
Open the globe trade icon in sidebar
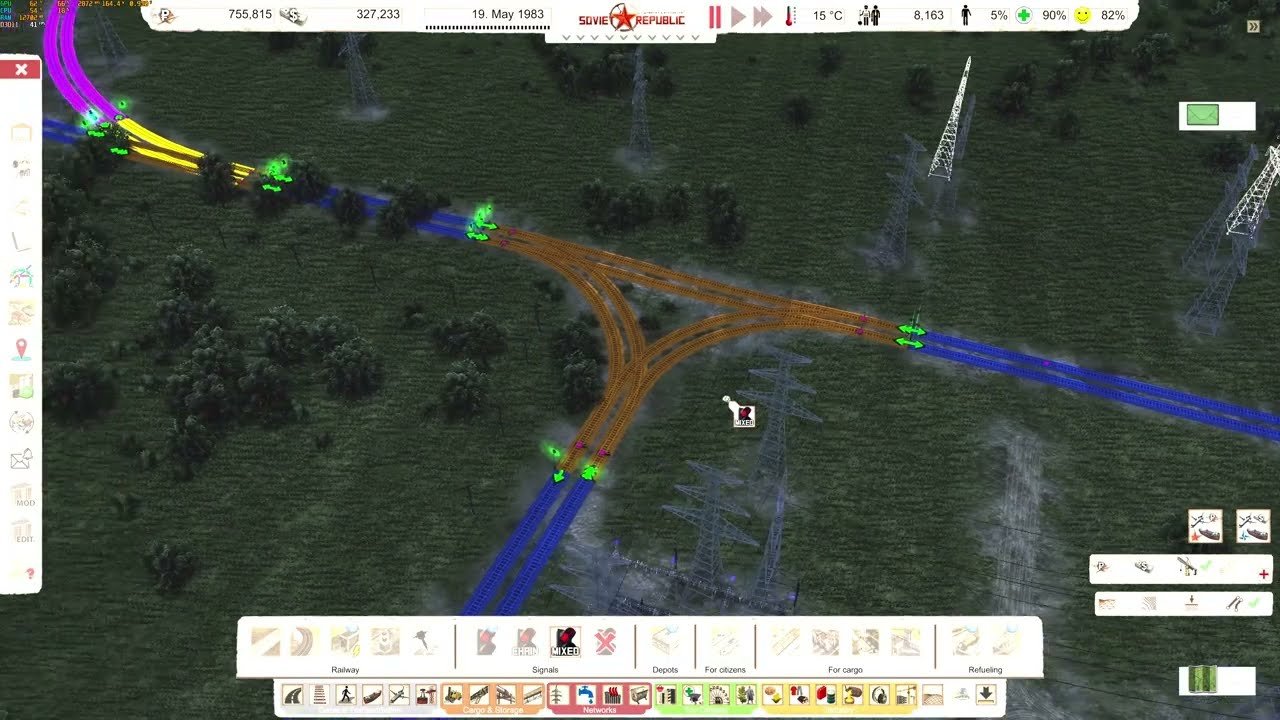tap(21, 423)
